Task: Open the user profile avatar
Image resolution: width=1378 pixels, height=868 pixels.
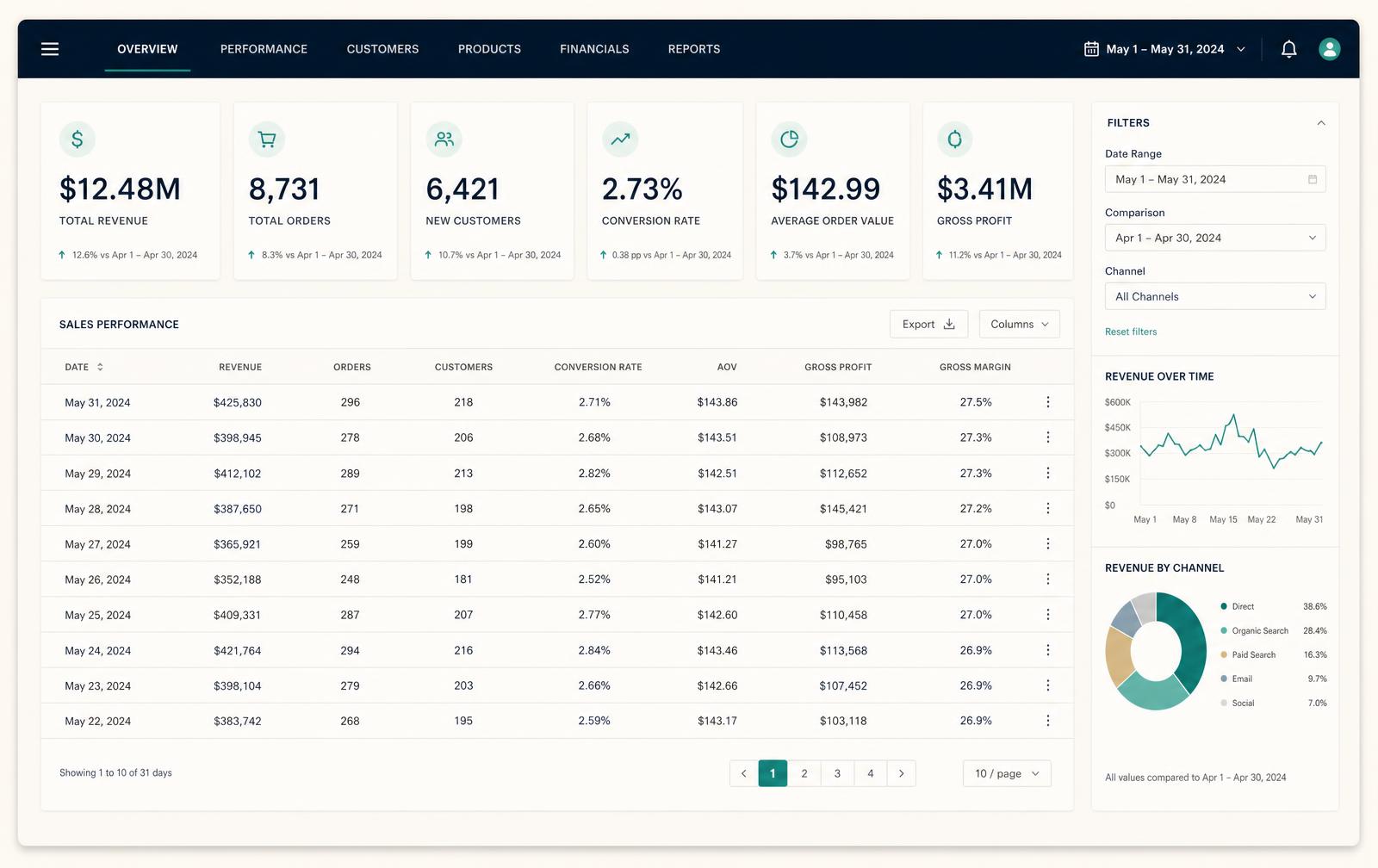Action: pyautogui.click(x=1329, y=49)
